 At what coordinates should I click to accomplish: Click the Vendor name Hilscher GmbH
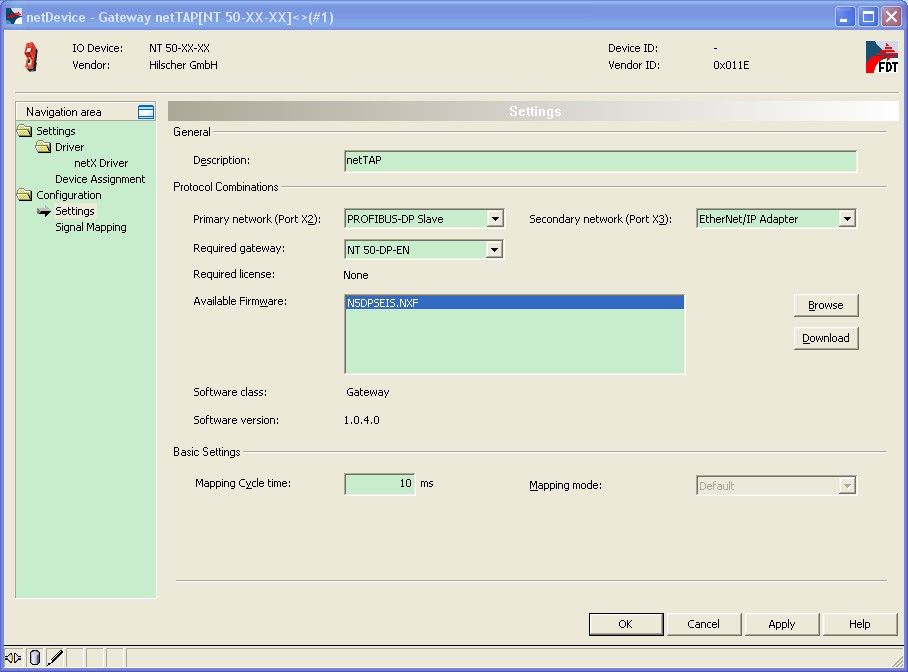point(183,65)
